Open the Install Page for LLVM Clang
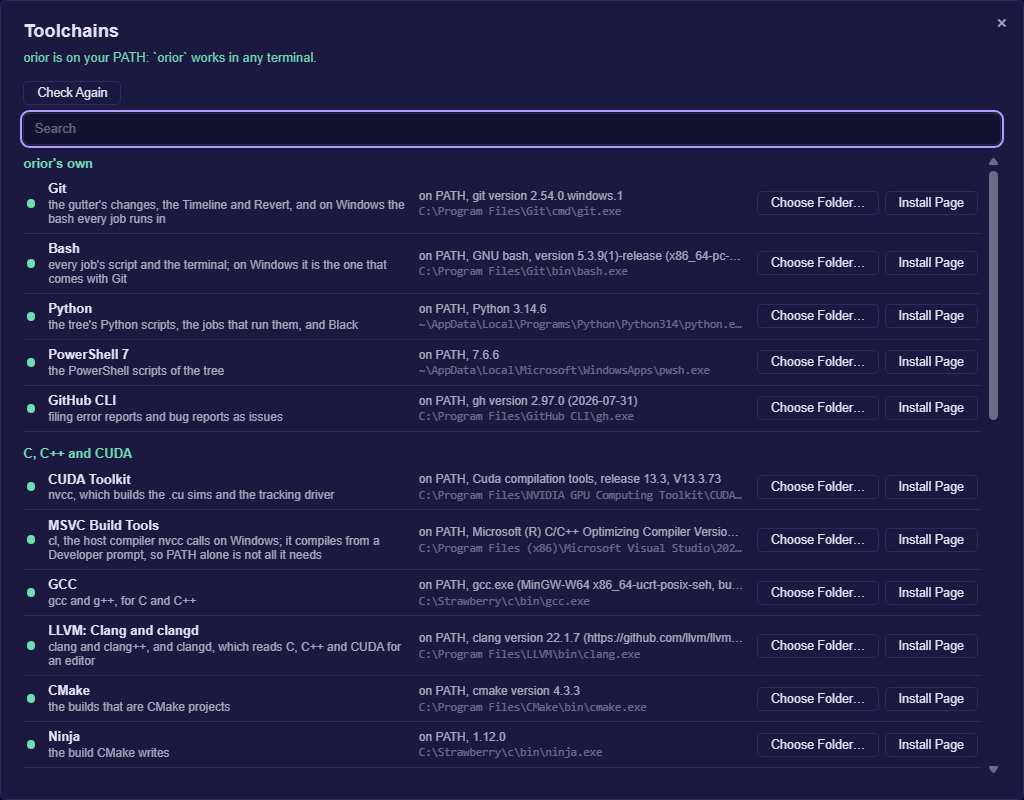 931,646
